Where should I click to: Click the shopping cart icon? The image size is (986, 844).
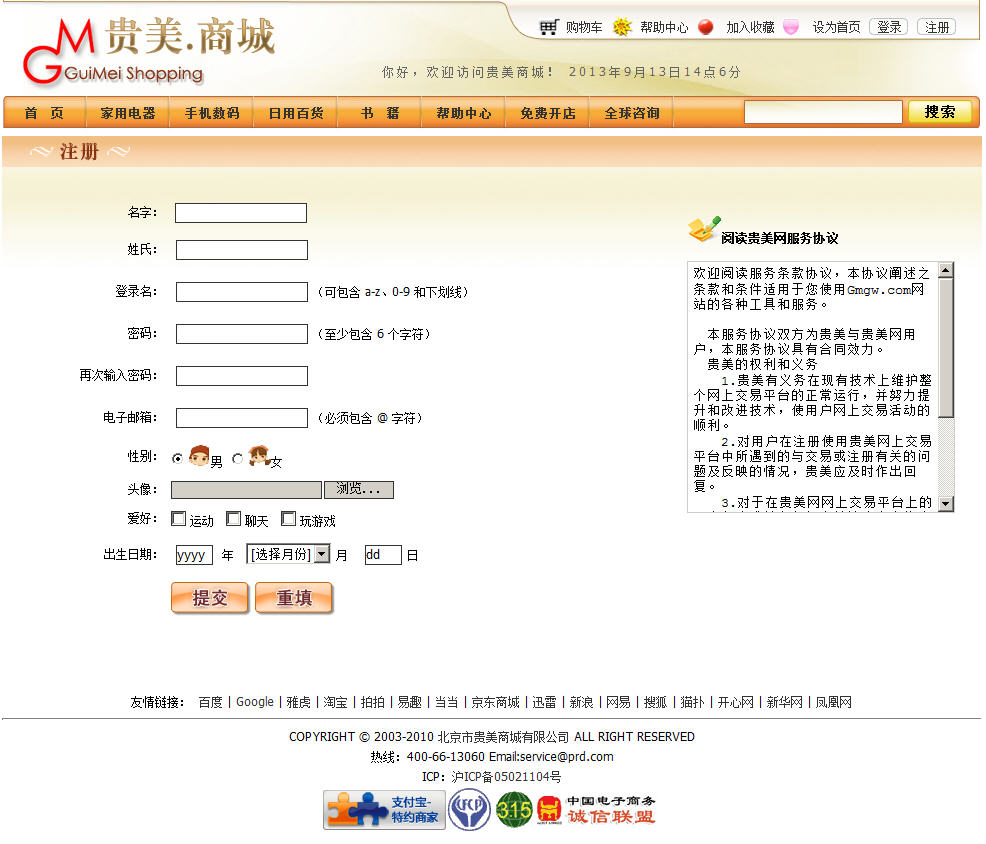(x=548, y=27)
